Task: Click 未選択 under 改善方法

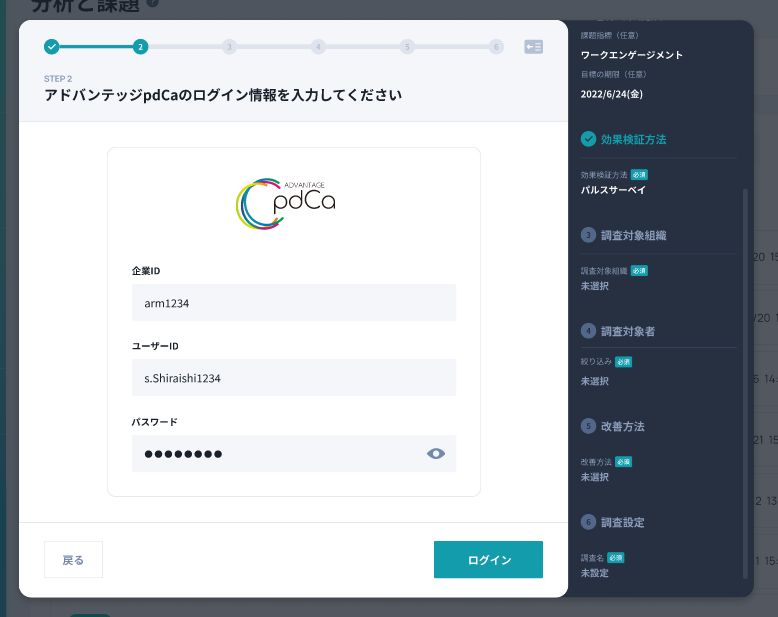Action: (594, 477)
